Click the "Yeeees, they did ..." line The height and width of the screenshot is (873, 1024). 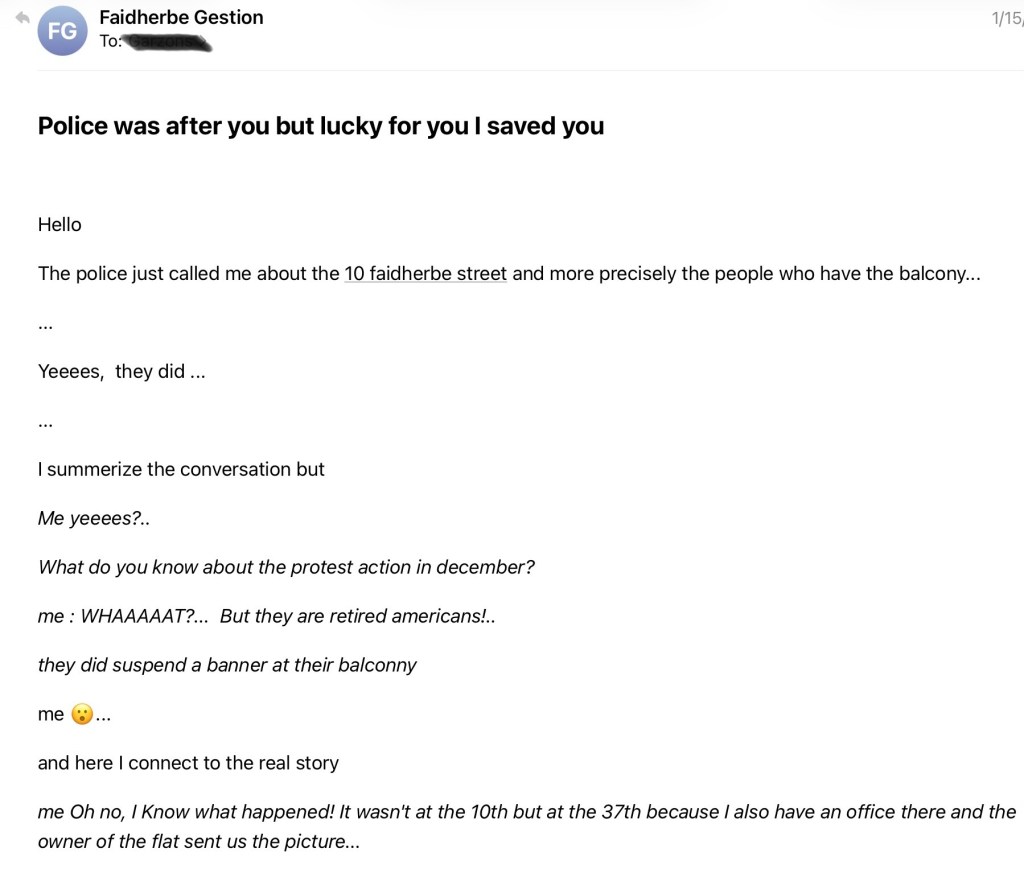[x=121, y=371]
